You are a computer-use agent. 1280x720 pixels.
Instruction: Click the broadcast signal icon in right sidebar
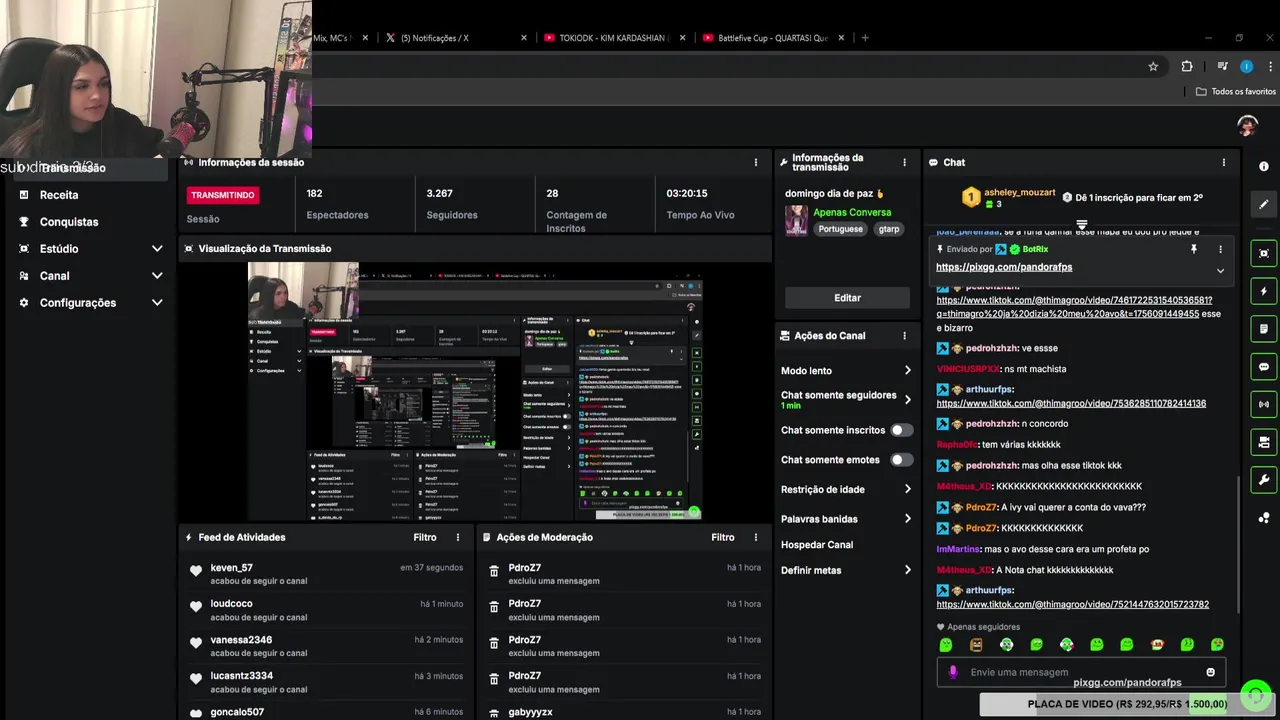pyautogui.click(x=1264, y=404)
